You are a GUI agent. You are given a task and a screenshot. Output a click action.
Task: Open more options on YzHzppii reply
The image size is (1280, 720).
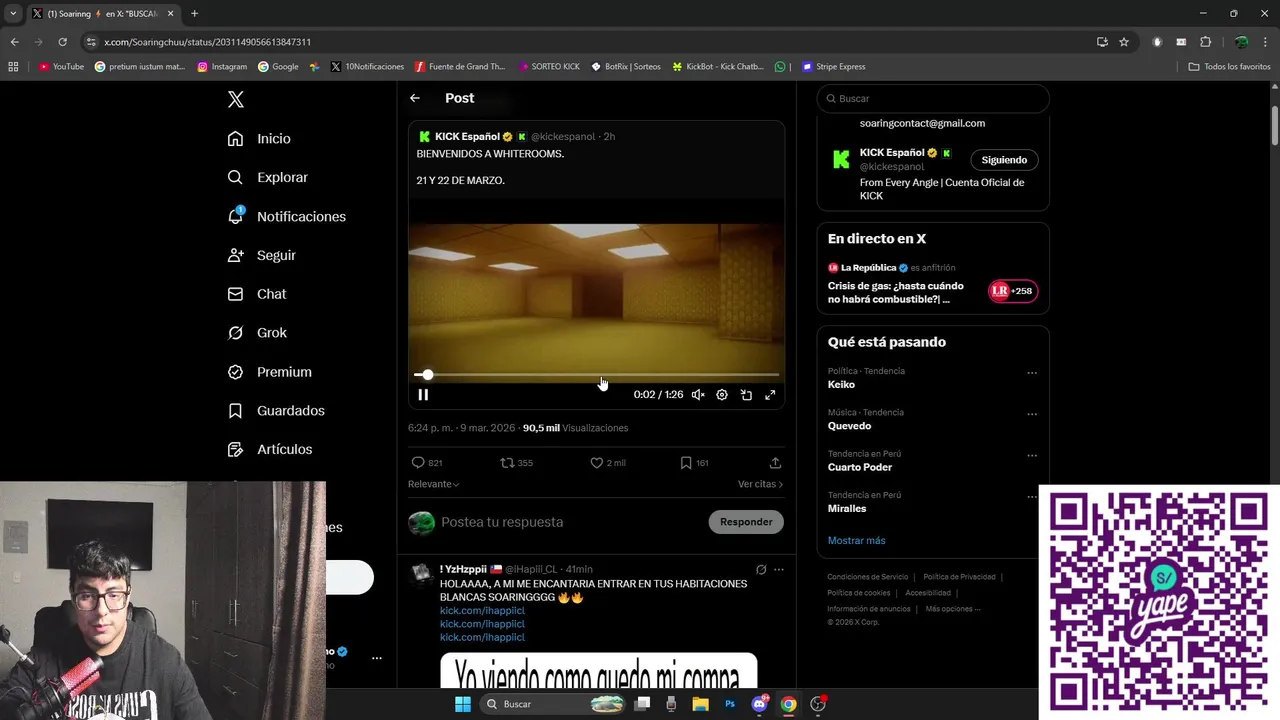(x=778, y=570)
